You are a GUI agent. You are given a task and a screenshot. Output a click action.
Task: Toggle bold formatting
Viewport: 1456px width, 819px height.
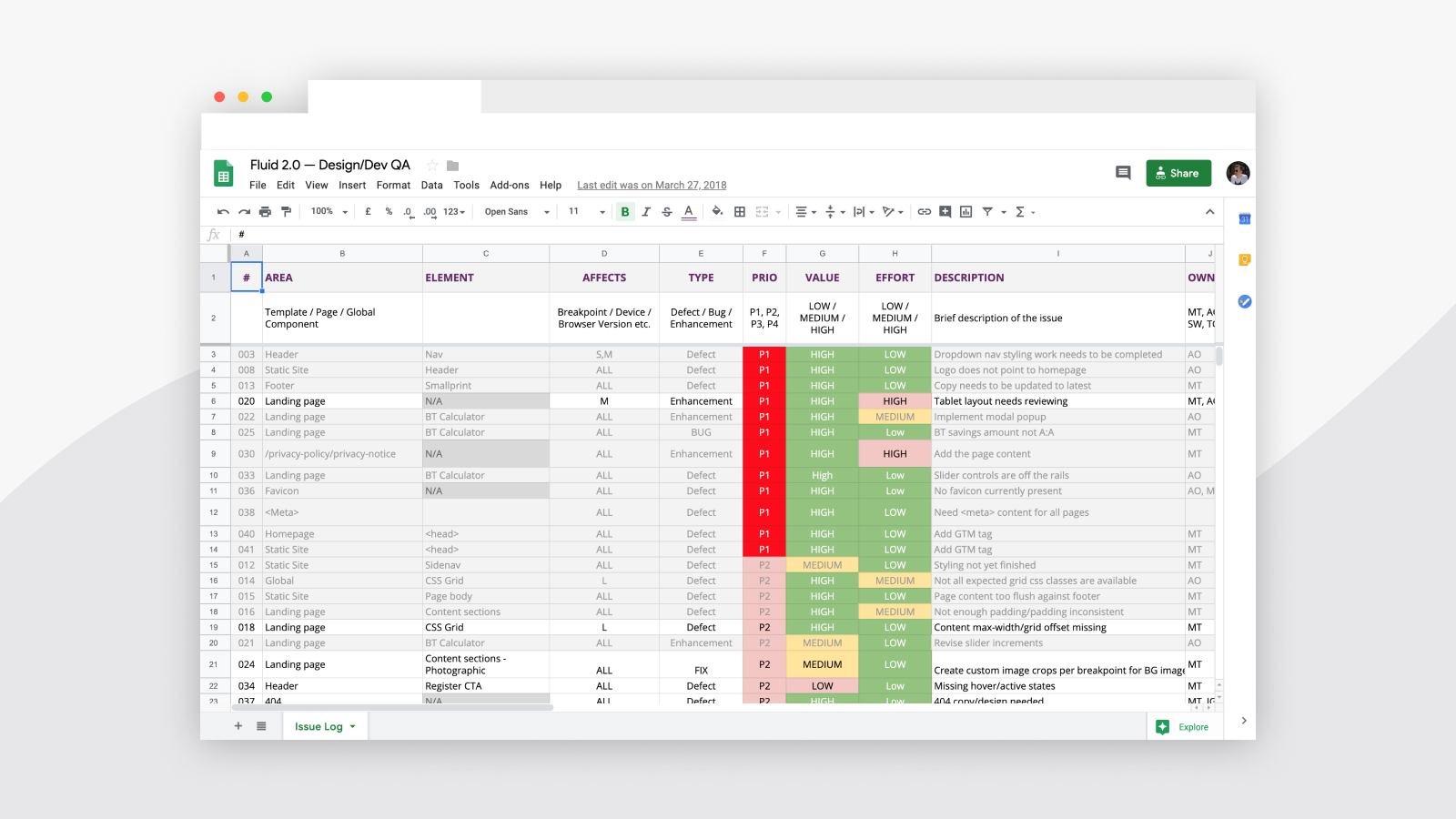click(x=625, y=212)
